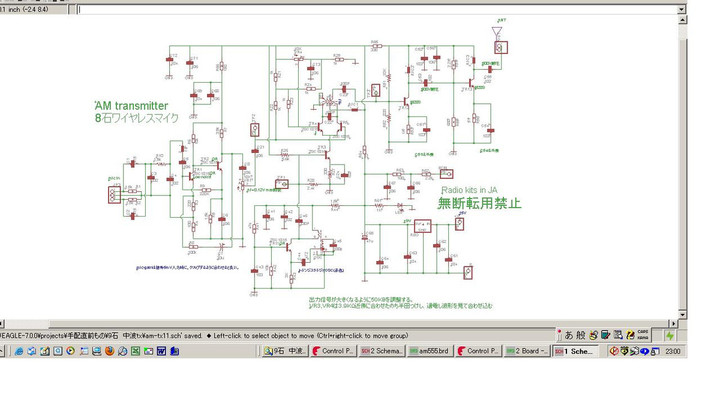
Task: Open the 2 Board taskbar group
Action: pos(530,352)
